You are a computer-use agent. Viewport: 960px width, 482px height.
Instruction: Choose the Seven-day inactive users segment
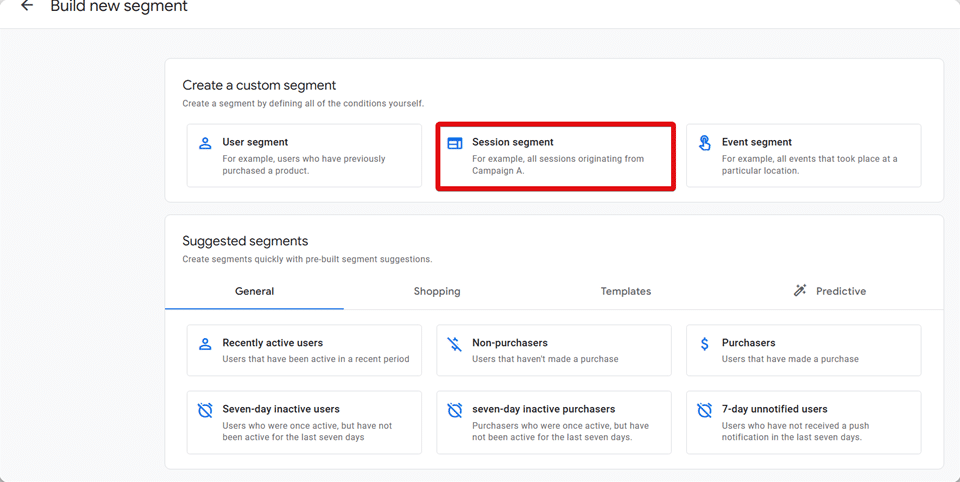[x=304, y=423]
